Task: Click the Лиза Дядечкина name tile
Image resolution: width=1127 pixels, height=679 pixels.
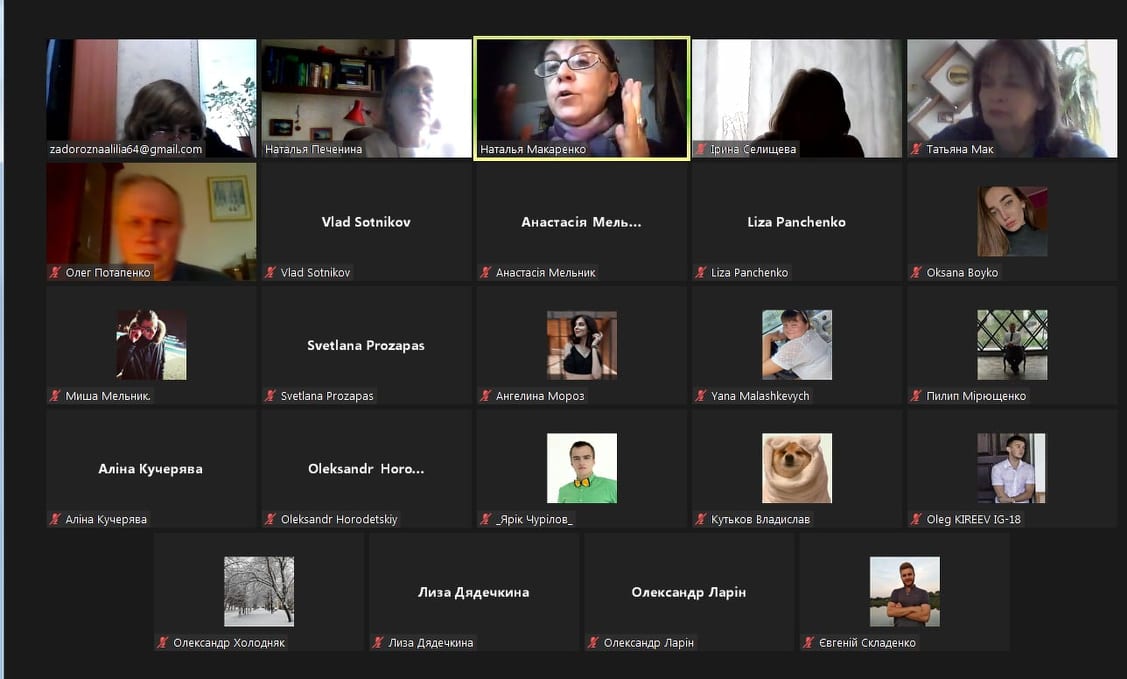Action: [473, 592]
